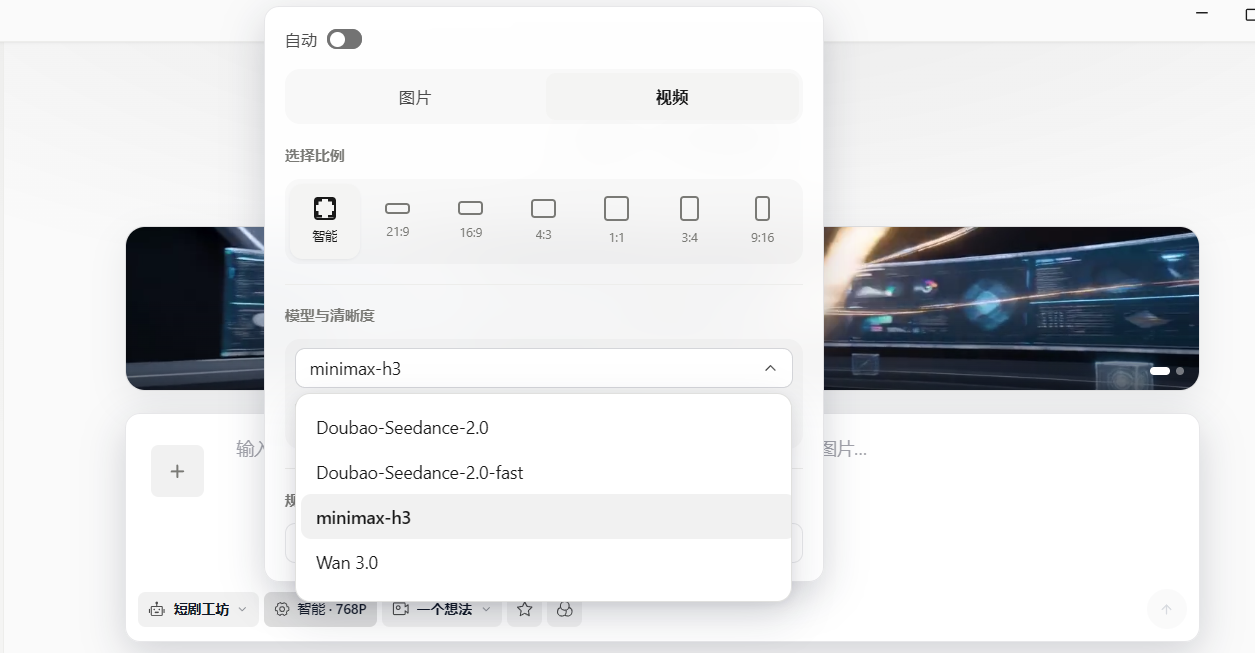Choose Doubao-Seedance-2.0 from model list

[x=546, y=427]
